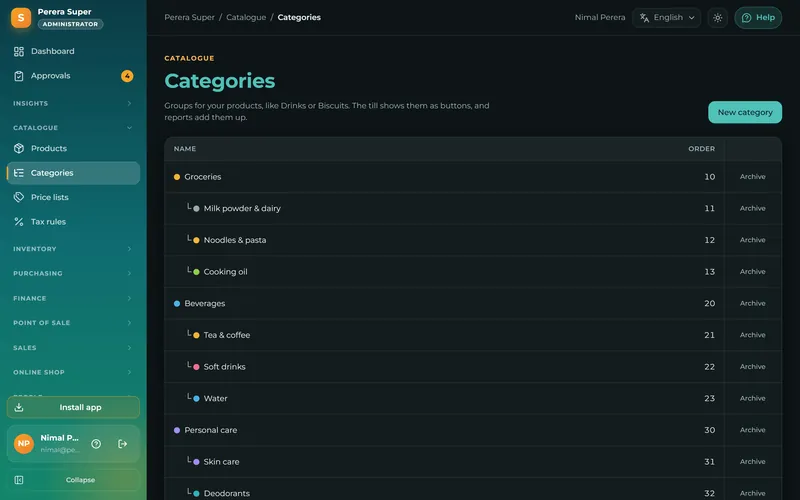Viewport: 800px width, 500px height.
Task: Click the Help button in header
Action: click(758, 18)
